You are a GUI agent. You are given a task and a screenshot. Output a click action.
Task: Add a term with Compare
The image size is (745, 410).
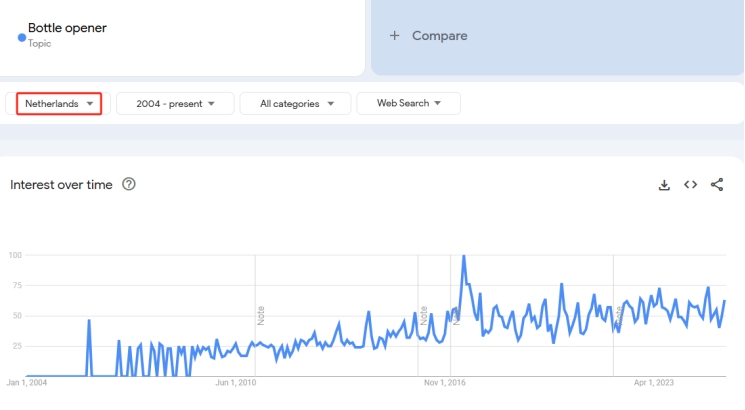click(439, 36)
